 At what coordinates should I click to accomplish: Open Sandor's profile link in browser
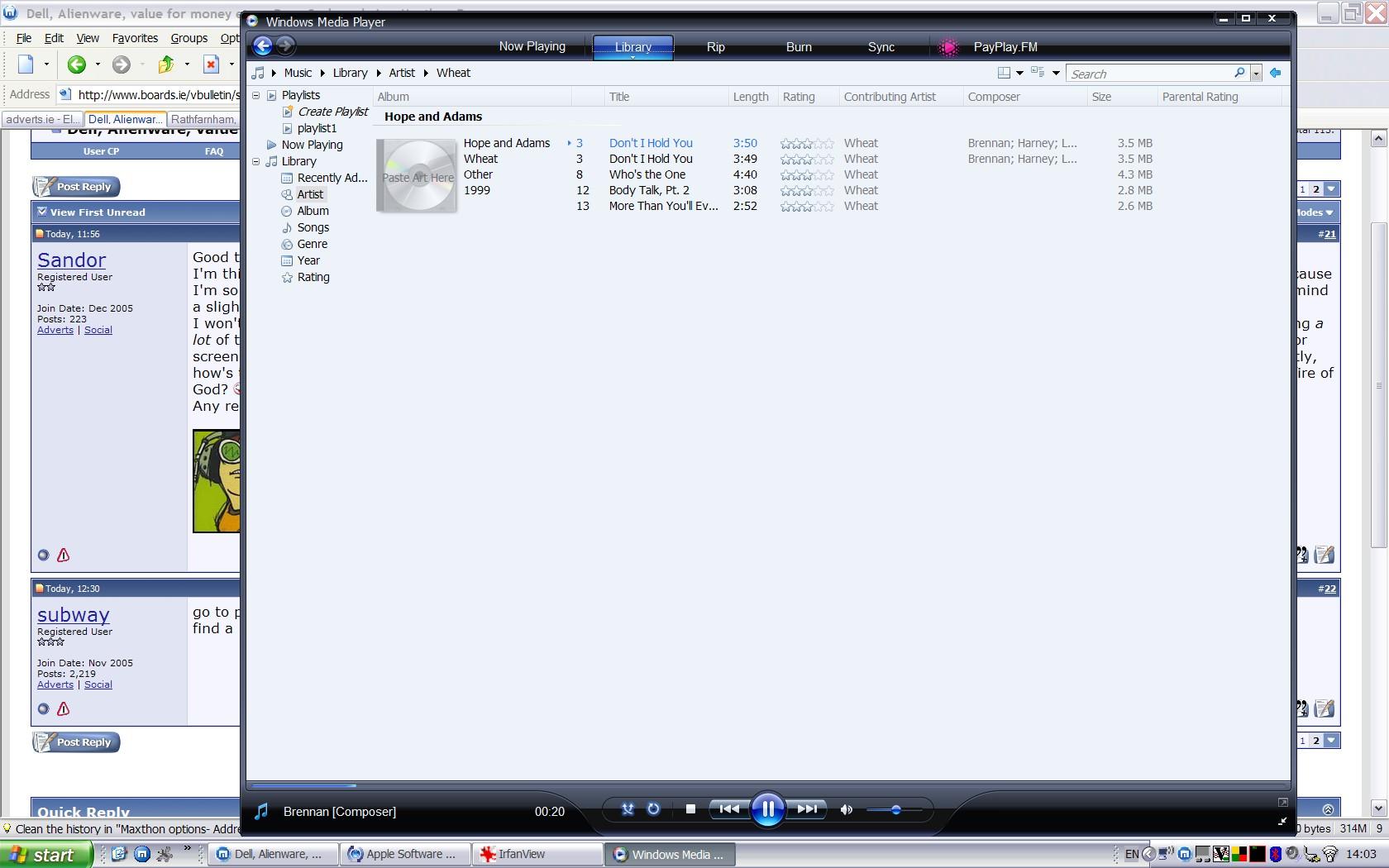(x=71, y=260)
